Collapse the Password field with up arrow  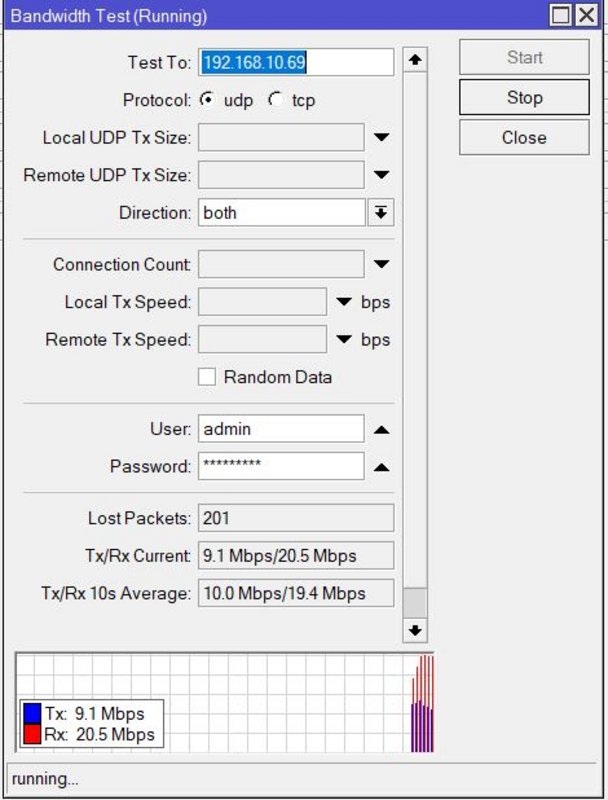pos(382,467)
